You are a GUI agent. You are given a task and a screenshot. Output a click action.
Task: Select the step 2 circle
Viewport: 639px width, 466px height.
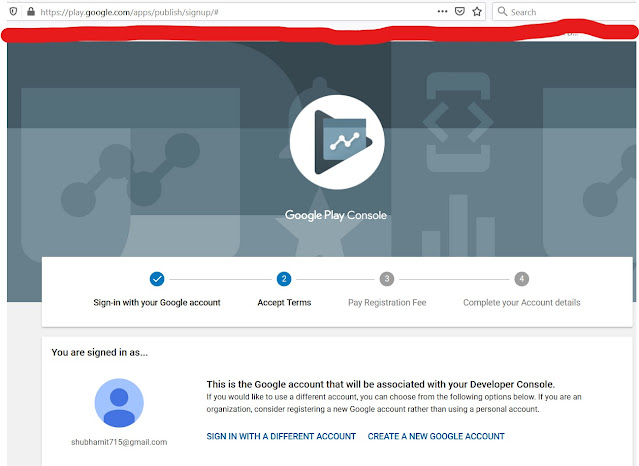[x=284, y=279]
